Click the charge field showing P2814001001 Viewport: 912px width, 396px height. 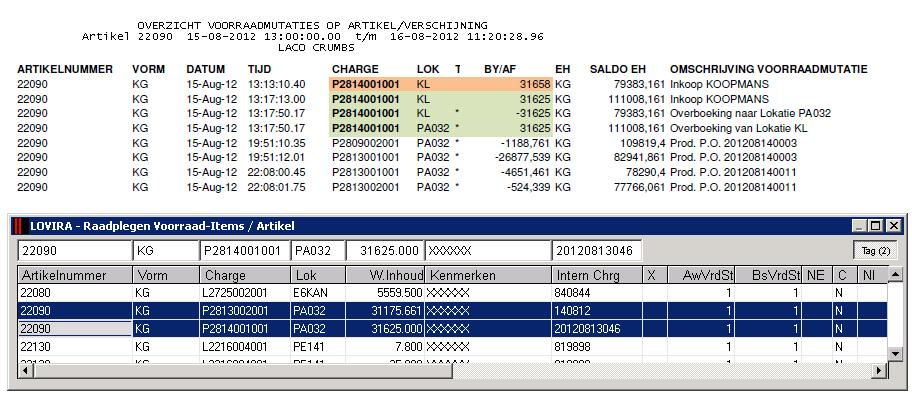click(245, 251)
